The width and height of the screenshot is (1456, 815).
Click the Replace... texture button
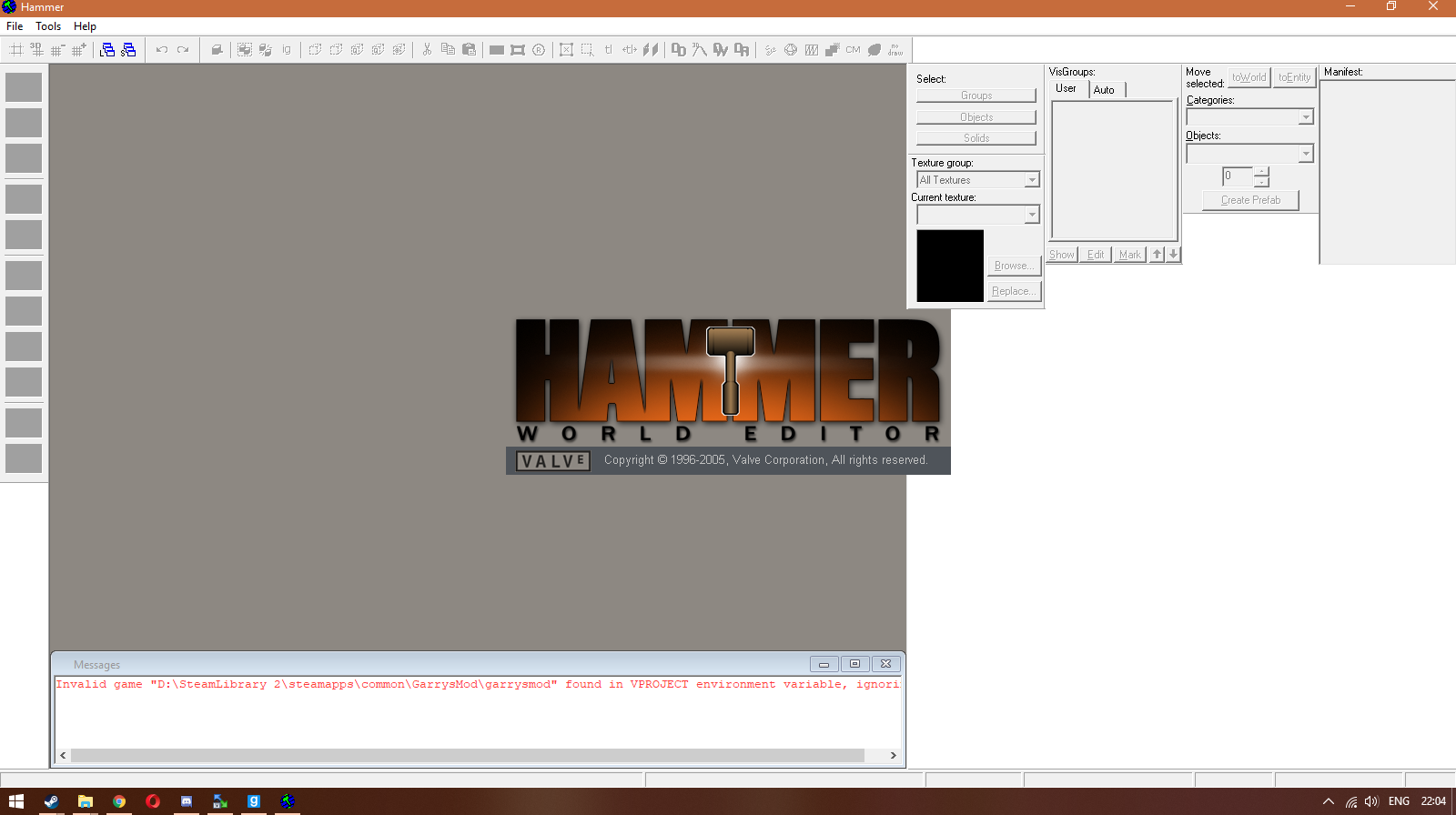1014,291
